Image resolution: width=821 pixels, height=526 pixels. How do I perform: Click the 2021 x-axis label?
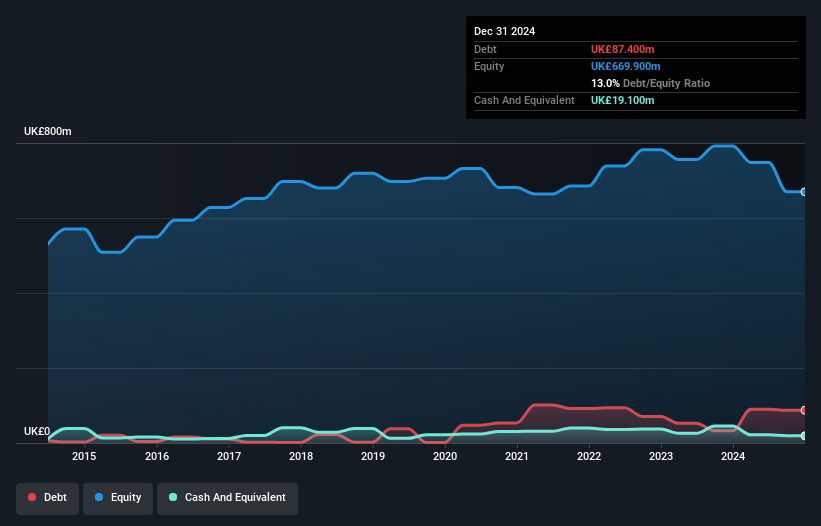[x=517, y=456]
